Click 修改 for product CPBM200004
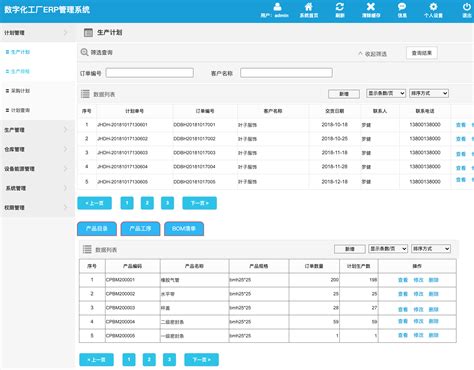 coord(418,321)
